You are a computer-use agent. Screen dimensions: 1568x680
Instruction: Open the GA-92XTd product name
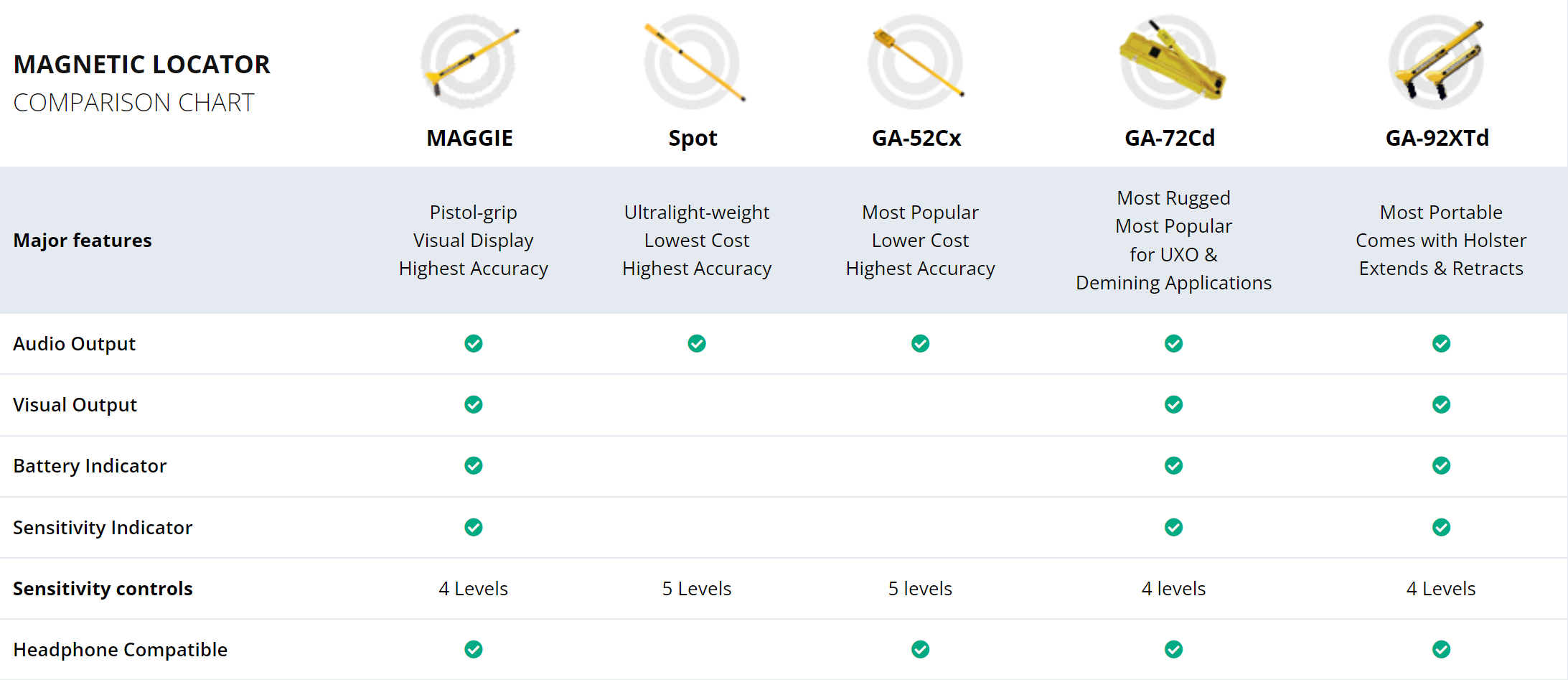[1437, 138]
